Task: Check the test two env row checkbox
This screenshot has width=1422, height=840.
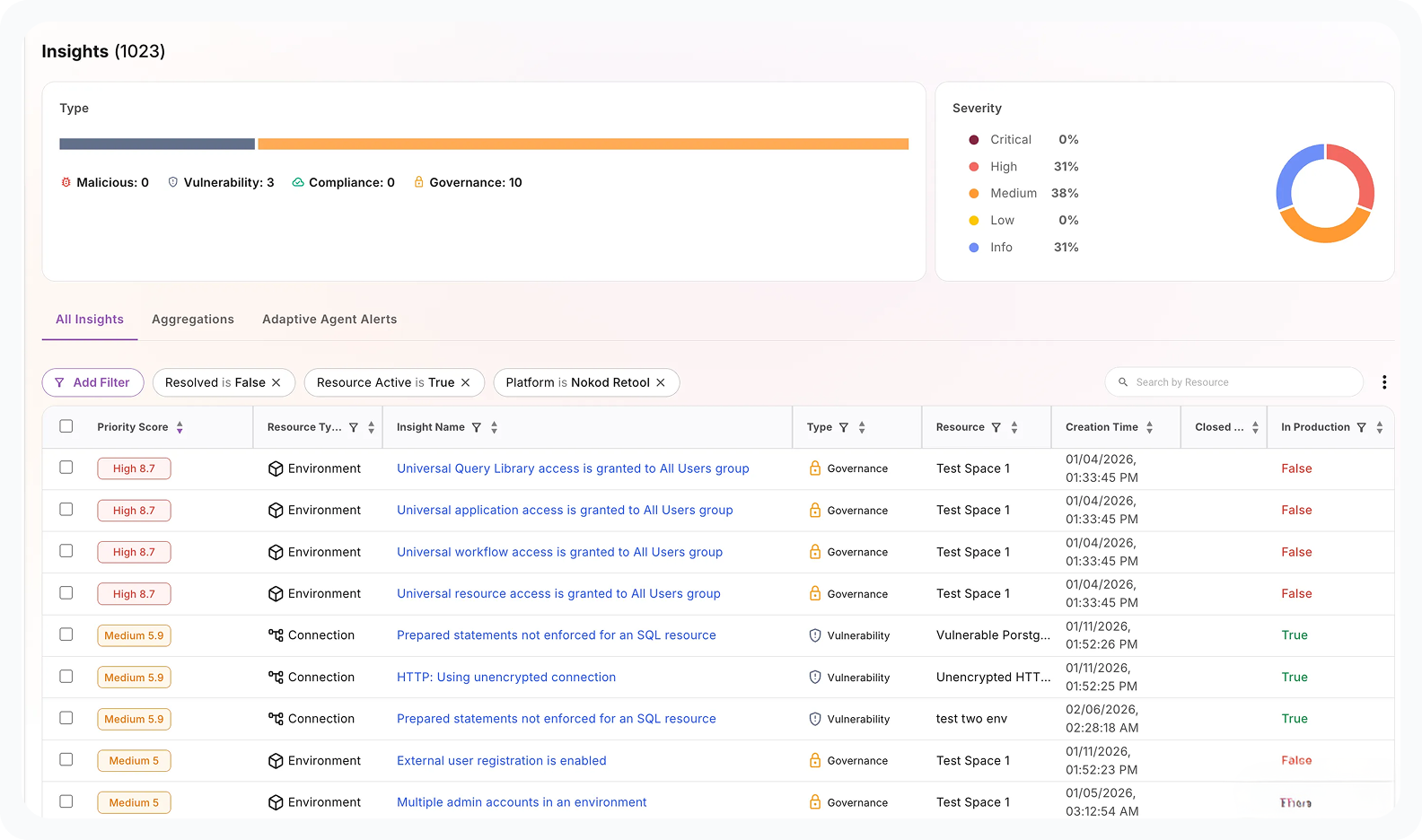Action: (66, 718)
